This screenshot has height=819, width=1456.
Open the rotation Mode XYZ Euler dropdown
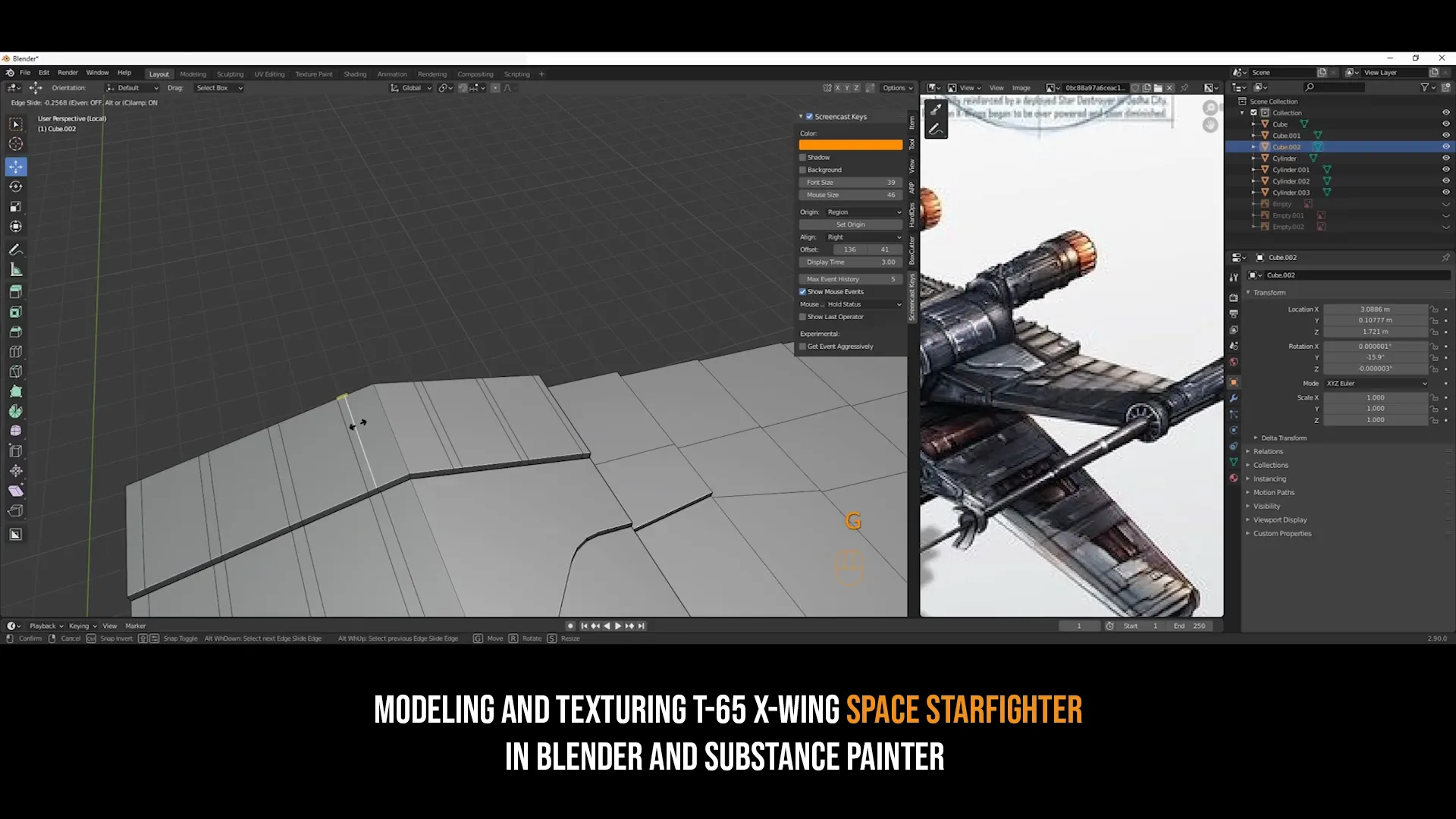pyautogui.click(x=1376, y=384)
